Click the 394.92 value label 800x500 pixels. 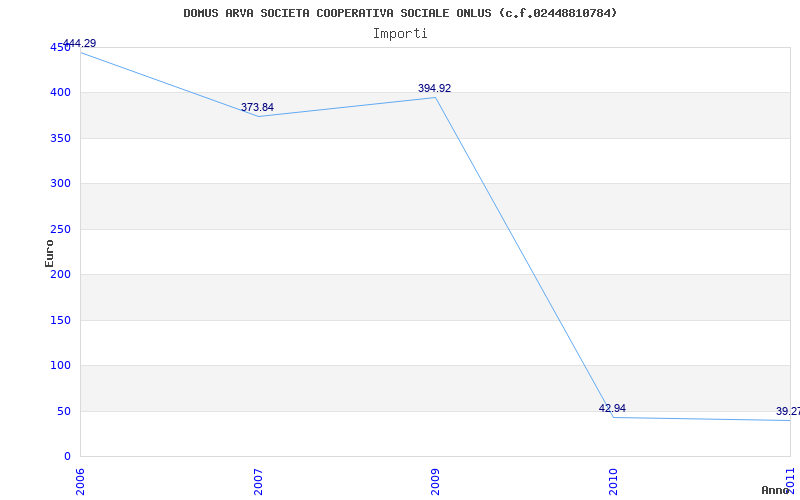434,88
